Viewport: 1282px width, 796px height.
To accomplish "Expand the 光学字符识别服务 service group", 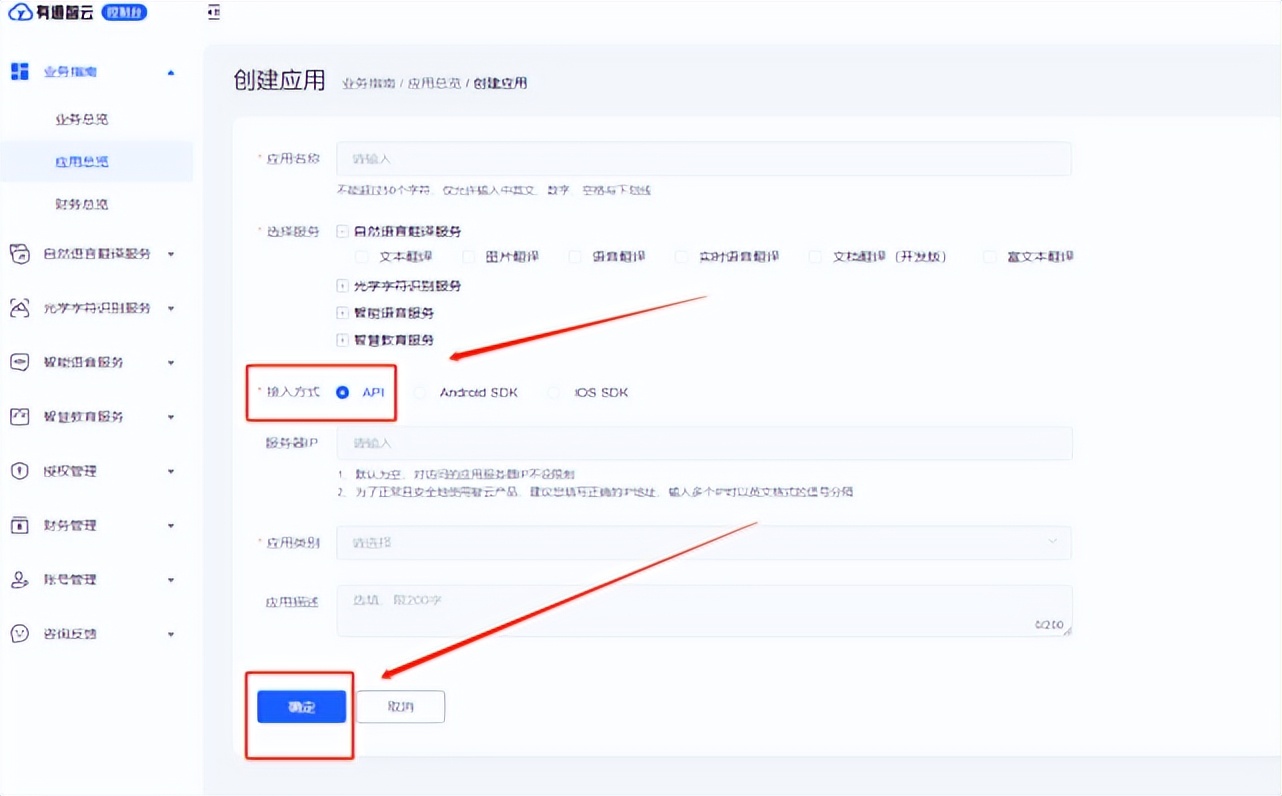I will (x=340, y=285).
